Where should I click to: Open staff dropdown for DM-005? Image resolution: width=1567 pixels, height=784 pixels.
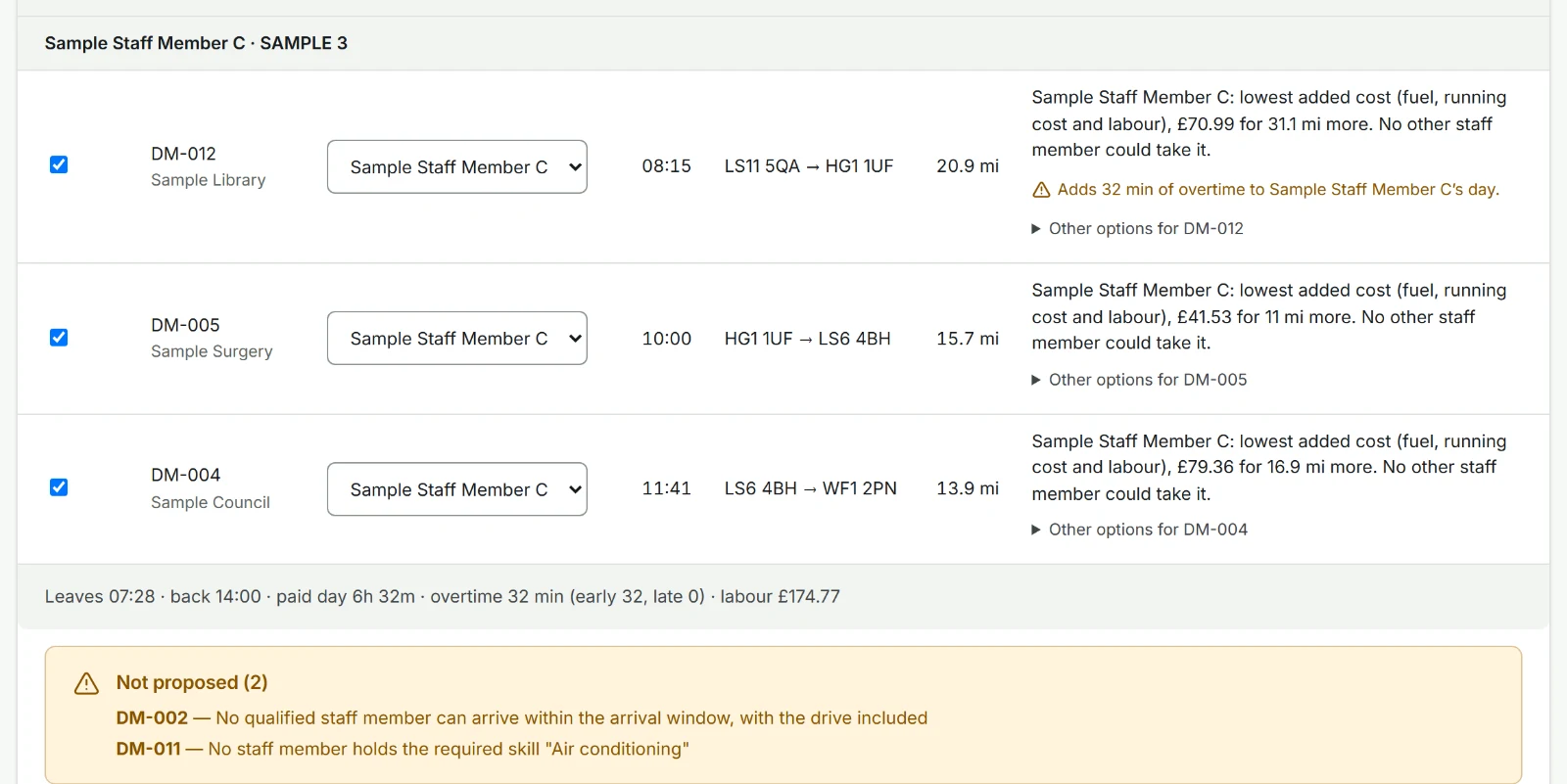coord(457,338)
